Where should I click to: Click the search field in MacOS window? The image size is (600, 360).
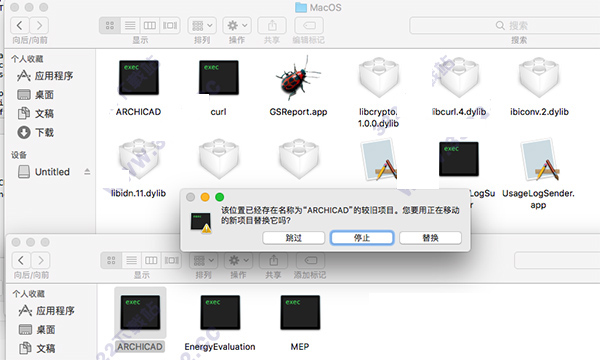pos(505,26)
